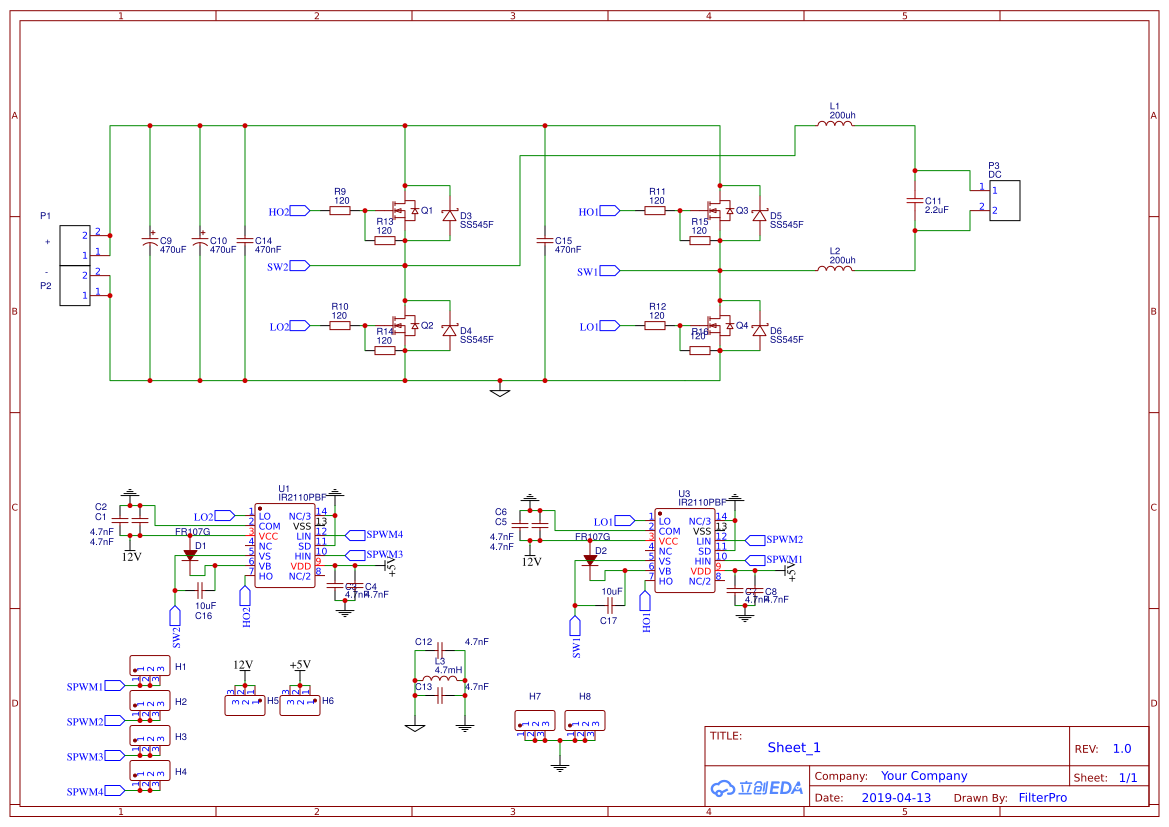Image resolution: width=1169 pixels, height=827 pixels.
Task: Select the U1 IR2110PBF driver chip body
Action: [284, 546]
